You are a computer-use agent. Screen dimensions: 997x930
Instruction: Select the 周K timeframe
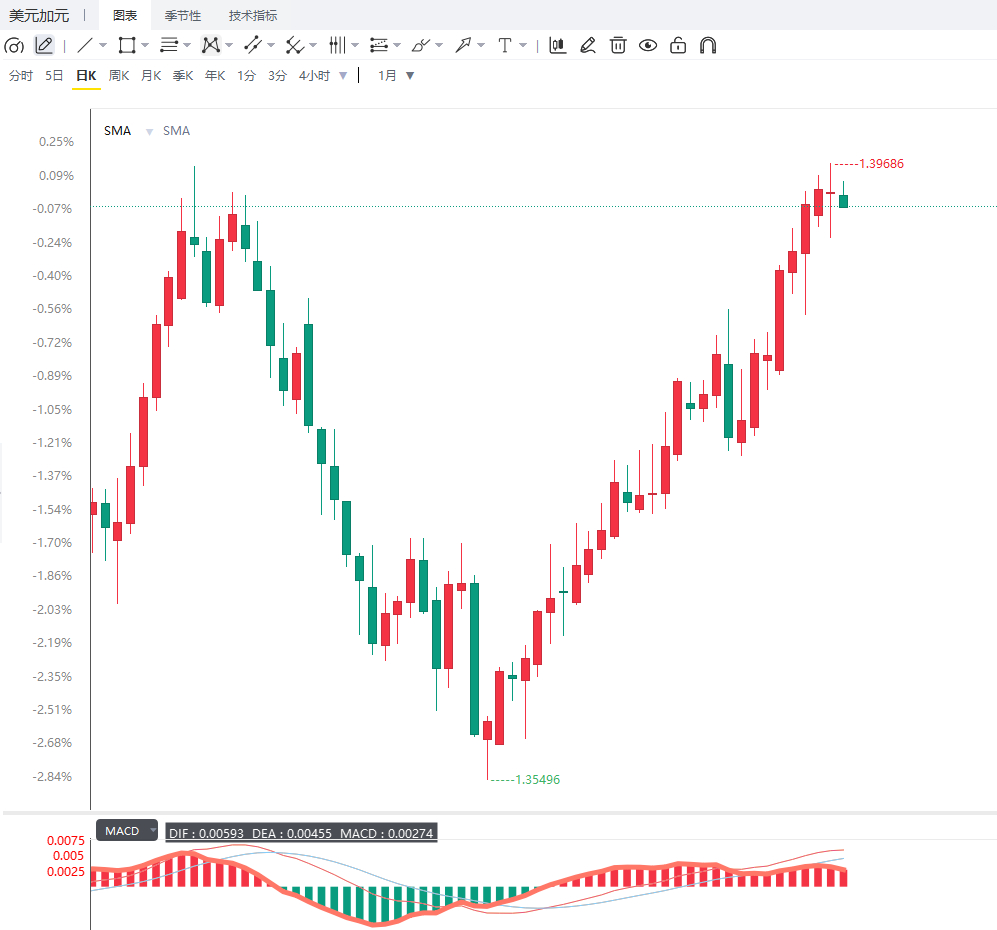click(x=119, y=76)
